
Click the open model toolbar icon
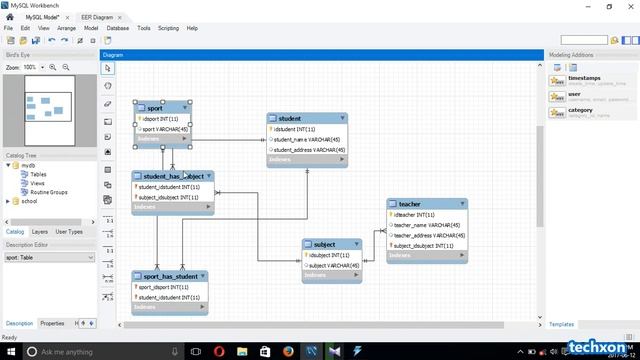coord(23,40)
